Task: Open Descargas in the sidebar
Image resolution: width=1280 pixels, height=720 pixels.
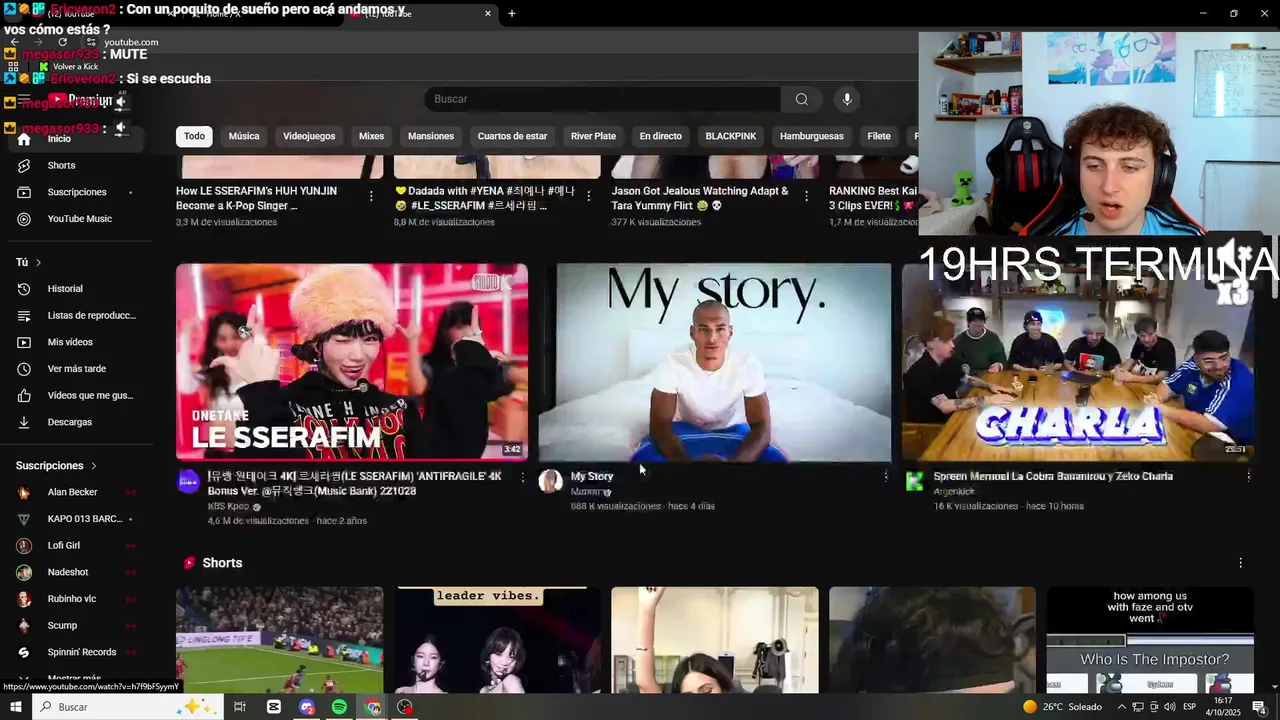Action: click(x=78, y=422)
